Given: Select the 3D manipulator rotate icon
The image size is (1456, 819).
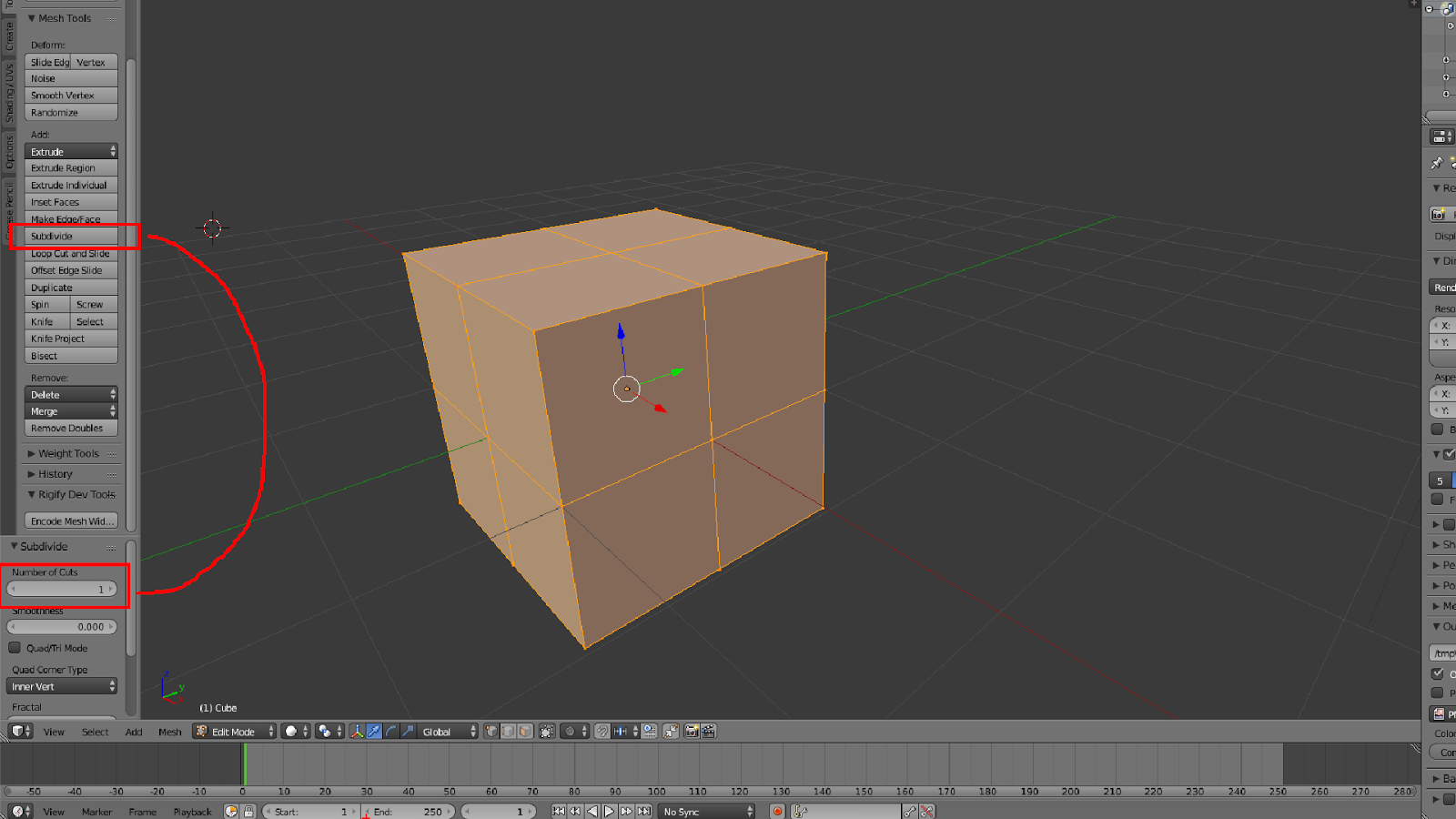Looking at the screenshot, I should pos(391,731).
